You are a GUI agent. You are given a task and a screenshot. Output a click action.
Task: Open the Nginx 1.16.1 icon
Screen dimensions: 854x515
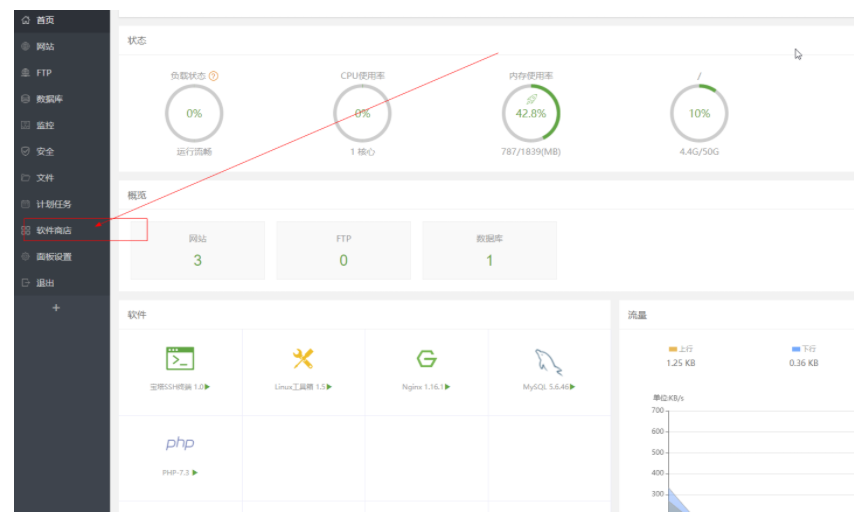[426, 359]
